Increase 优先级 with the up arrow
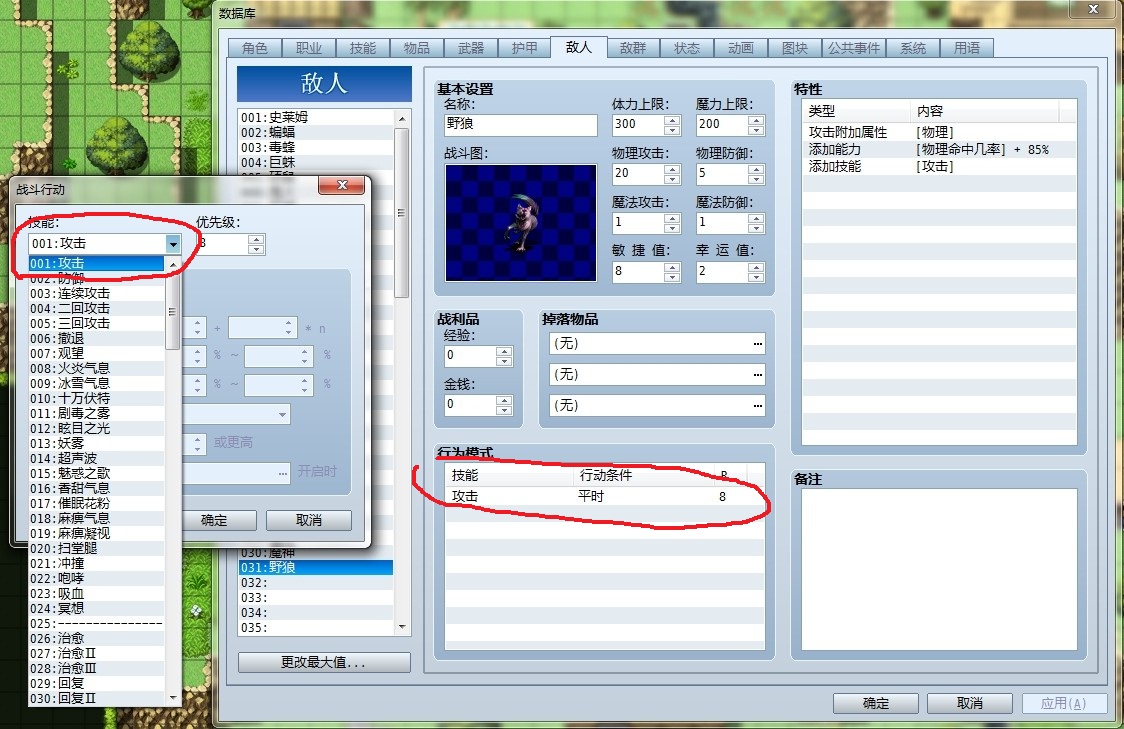 pos(257,239)
